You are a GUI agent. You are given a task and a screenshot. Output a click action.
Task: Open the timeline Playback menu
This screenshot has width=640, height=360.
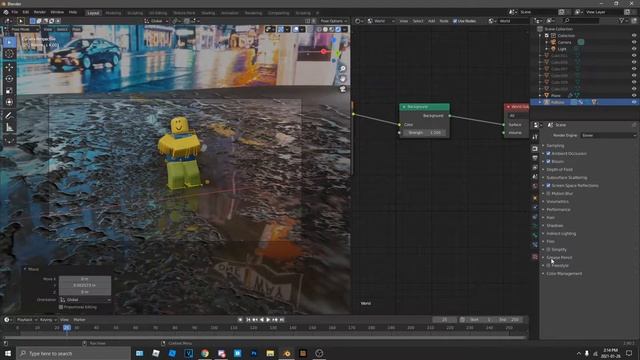[x=26, y=320]
